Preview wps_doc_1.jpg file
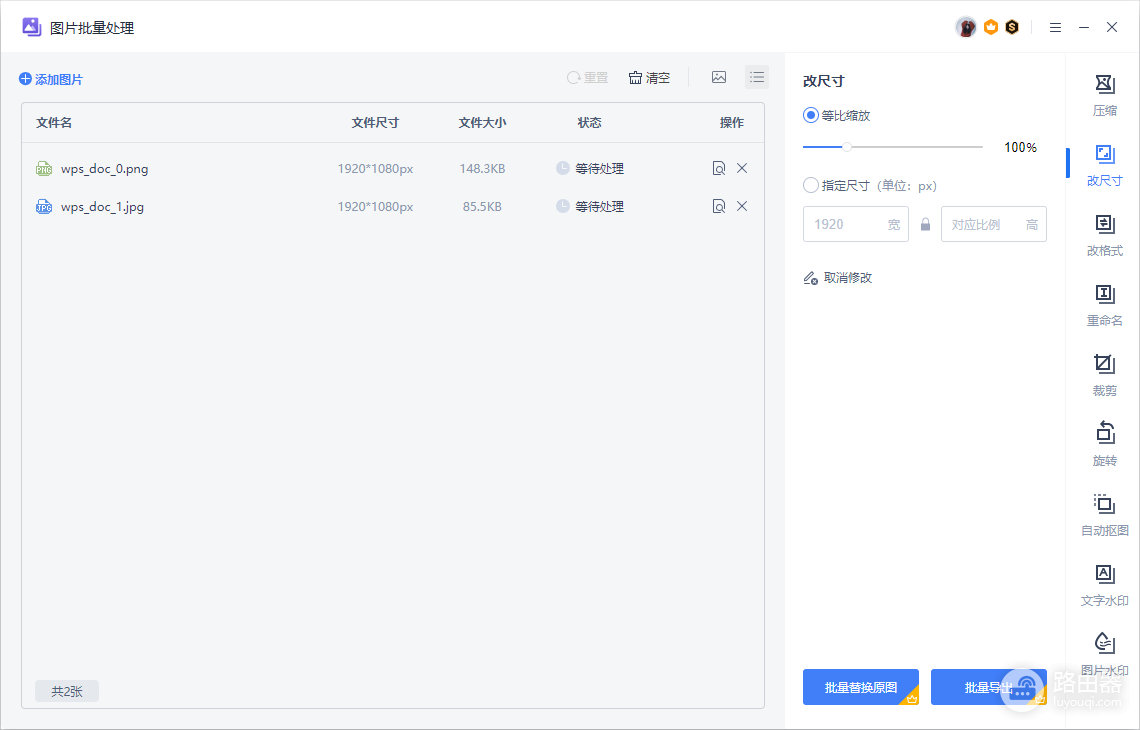Viewport: 1140px width, 730px height. [719, 206]
